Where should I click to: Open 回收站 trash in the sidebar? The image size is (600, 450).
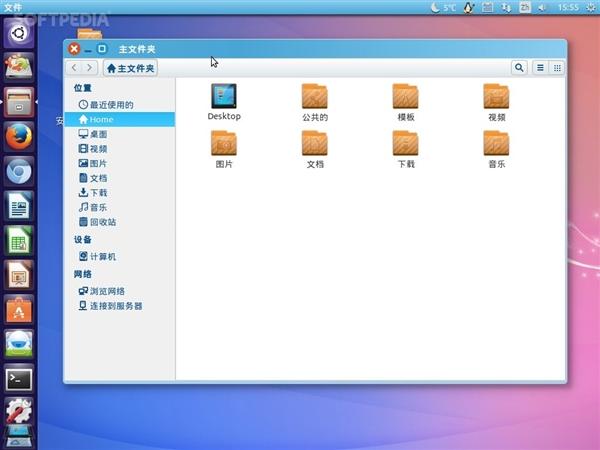[102, 222]
